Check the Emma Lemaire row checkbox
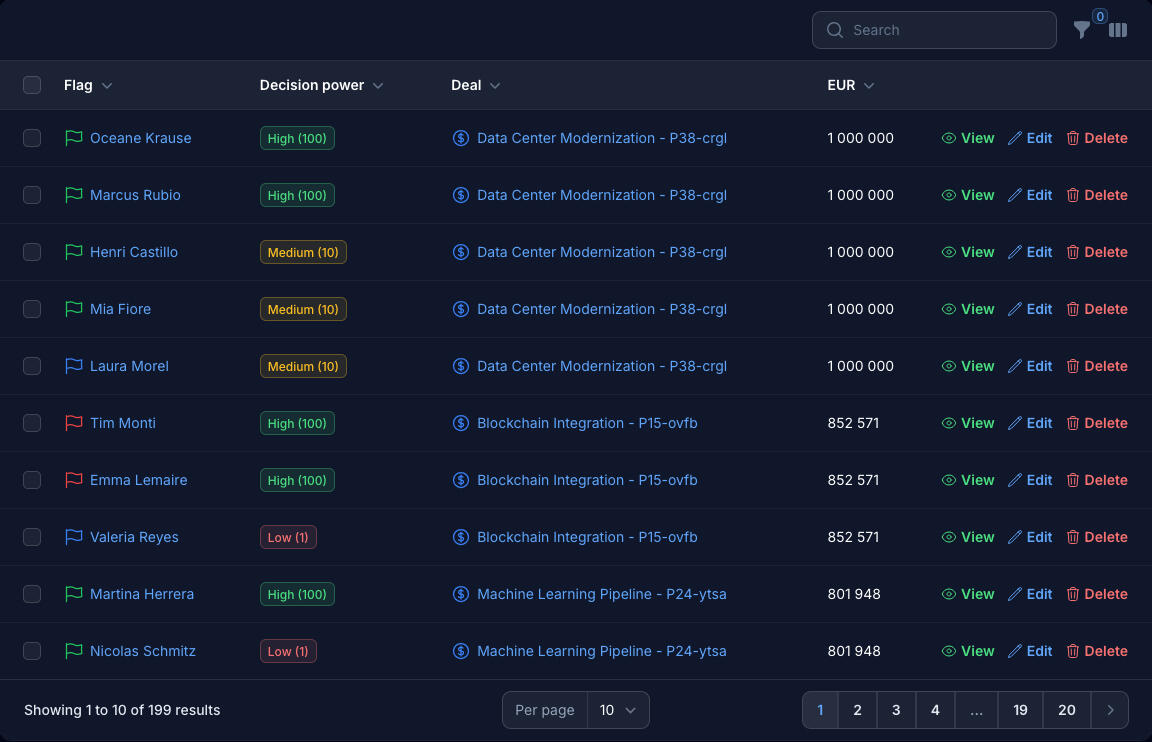Viewport: 1152px width, 742px height. coord(32,480)
